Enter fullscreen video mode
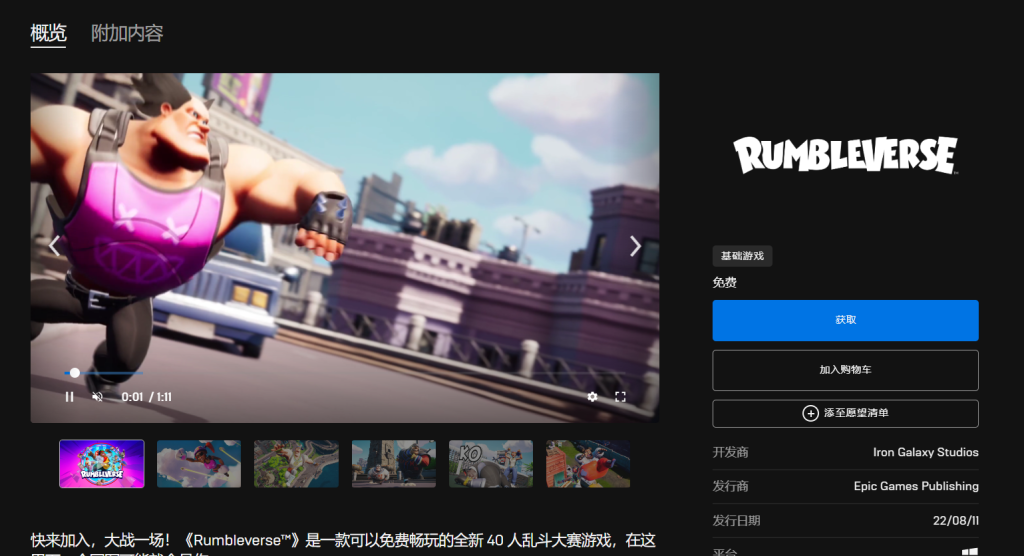1024x556 pixels. point(620,397)
